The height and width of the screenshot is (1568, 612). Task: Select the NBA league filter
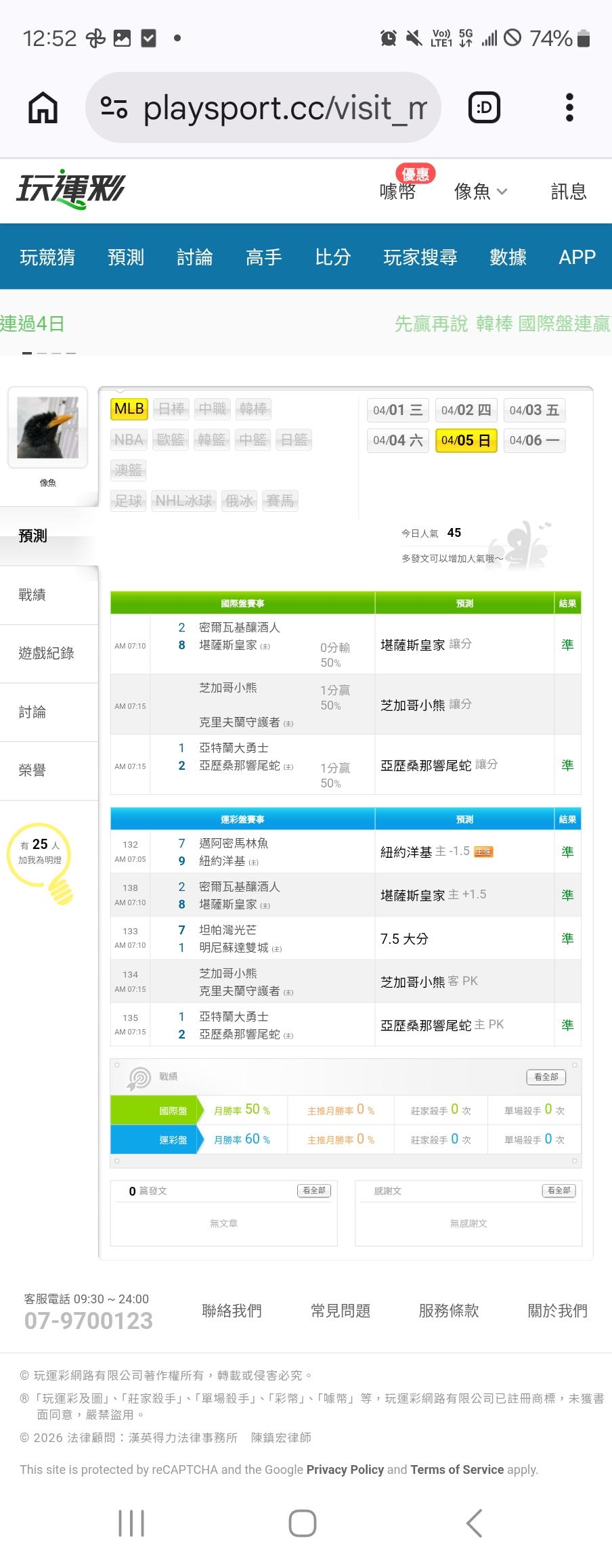point(129,440)
